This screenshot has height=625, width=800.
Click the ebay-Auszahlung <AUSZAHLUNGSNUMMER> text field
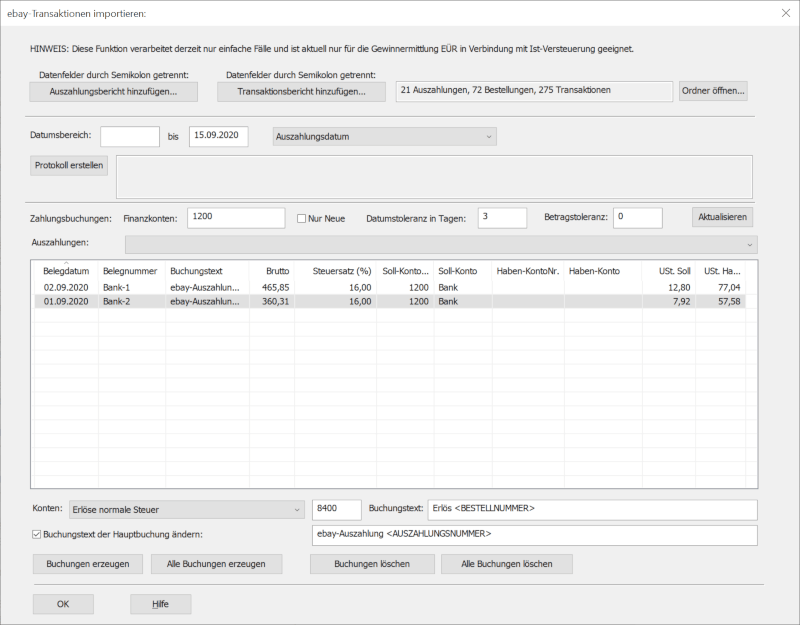(x=535, y=535)
